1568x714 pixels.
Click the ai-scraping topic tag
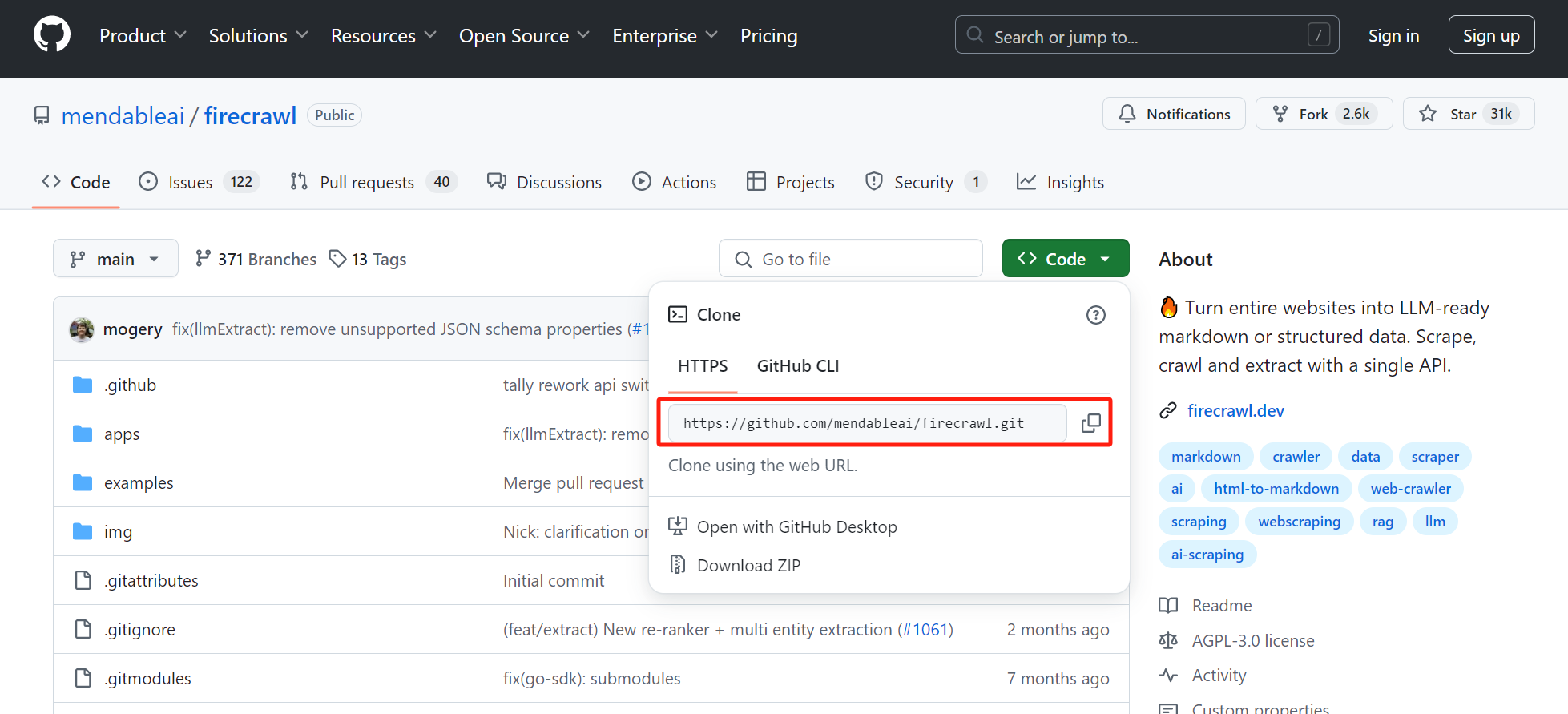pyautogui.click(x=1207, y=555)
